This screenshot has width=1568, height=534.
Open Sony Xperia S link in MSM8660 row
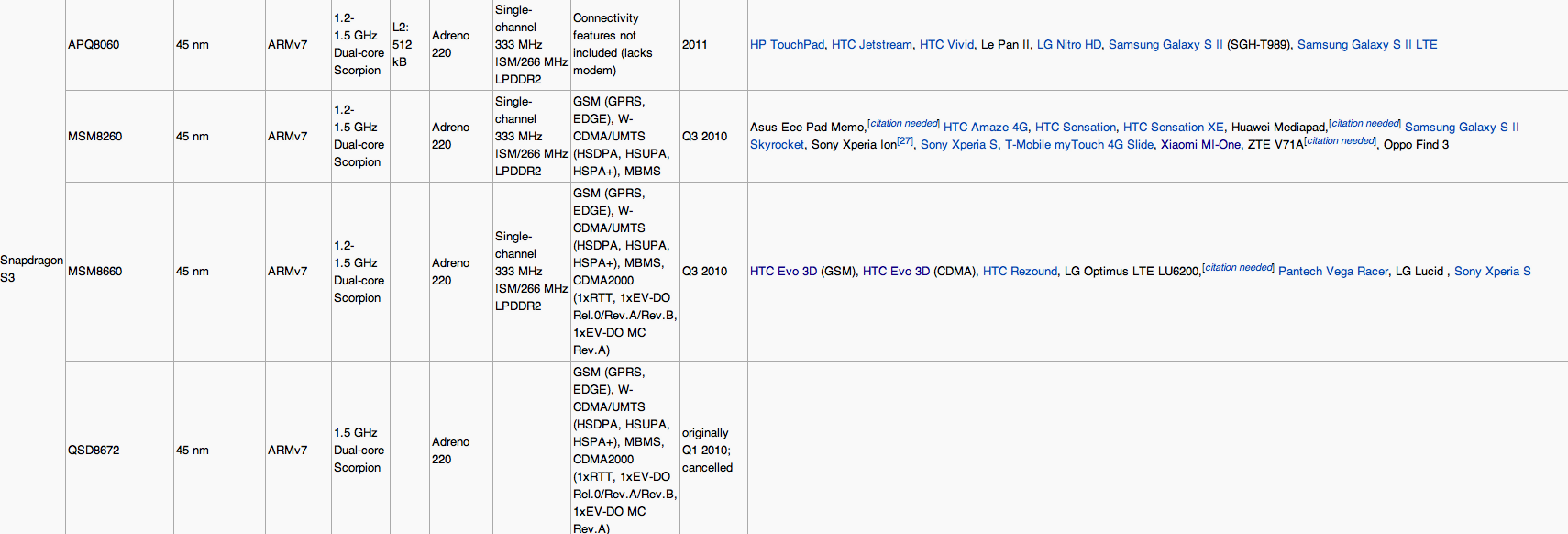tap(1493, 272)
